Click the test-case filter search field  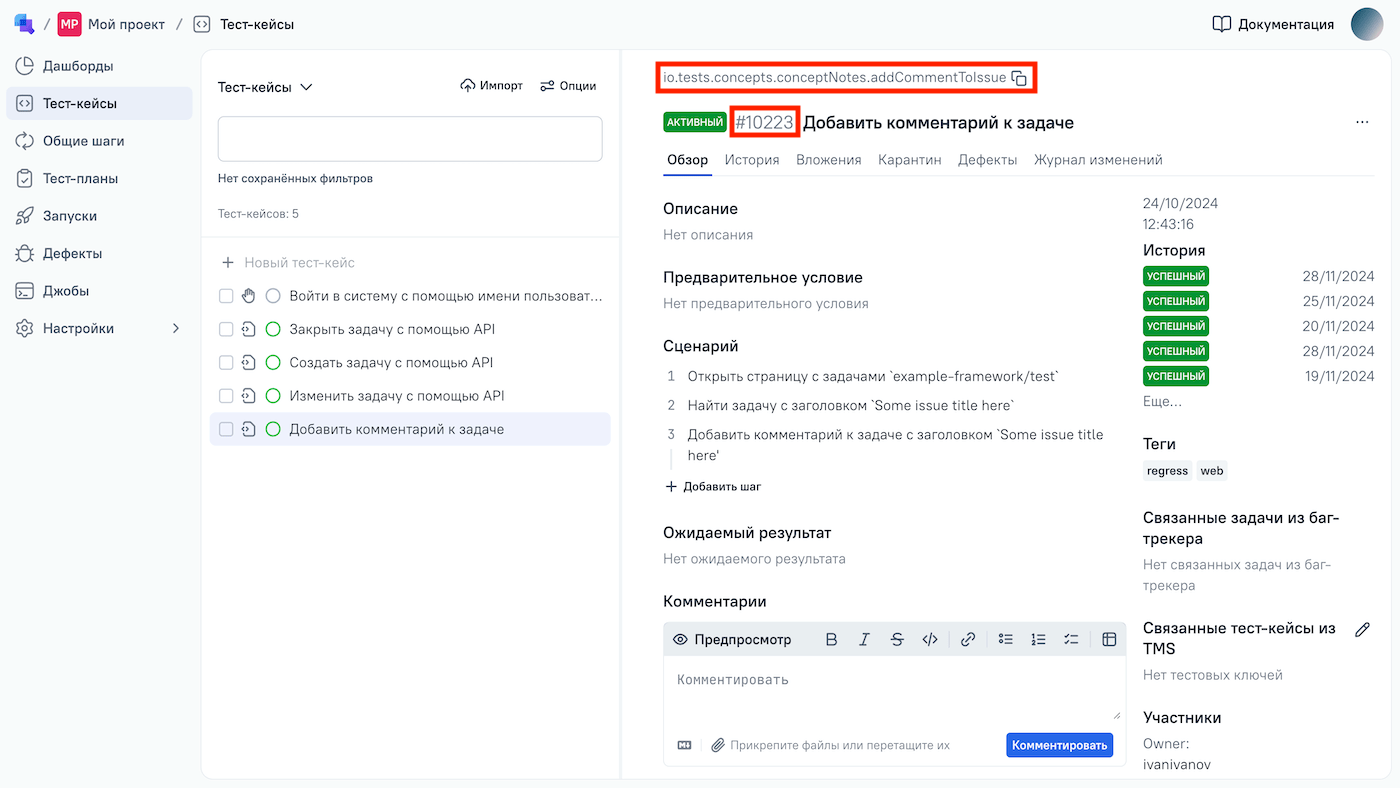[410, 139]
